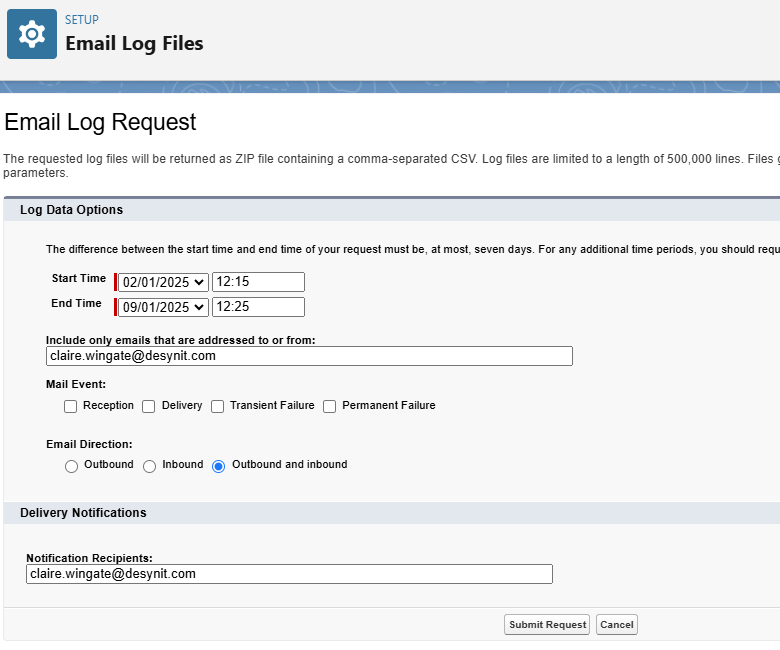
Task: Cancel the email log request
Action: pos(616,625)
